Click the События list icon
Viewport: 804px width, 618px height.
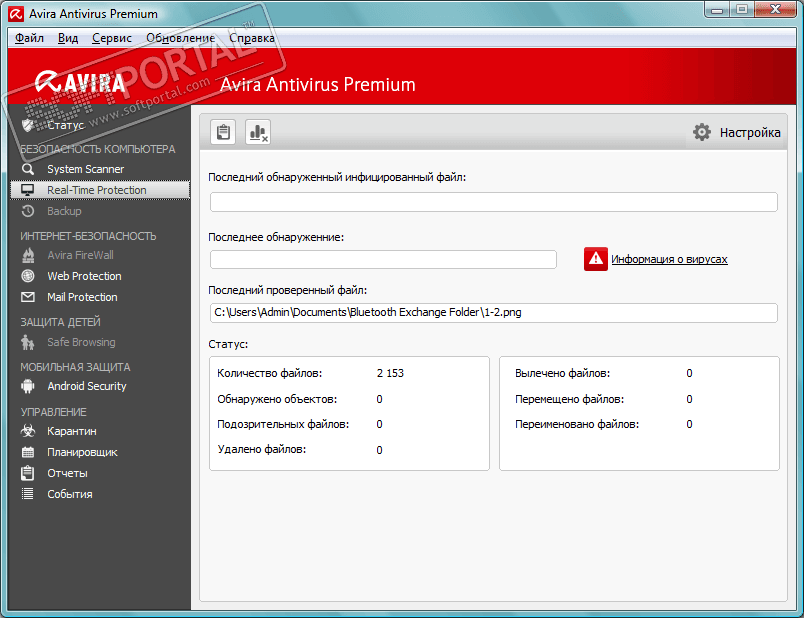[28, 494]
